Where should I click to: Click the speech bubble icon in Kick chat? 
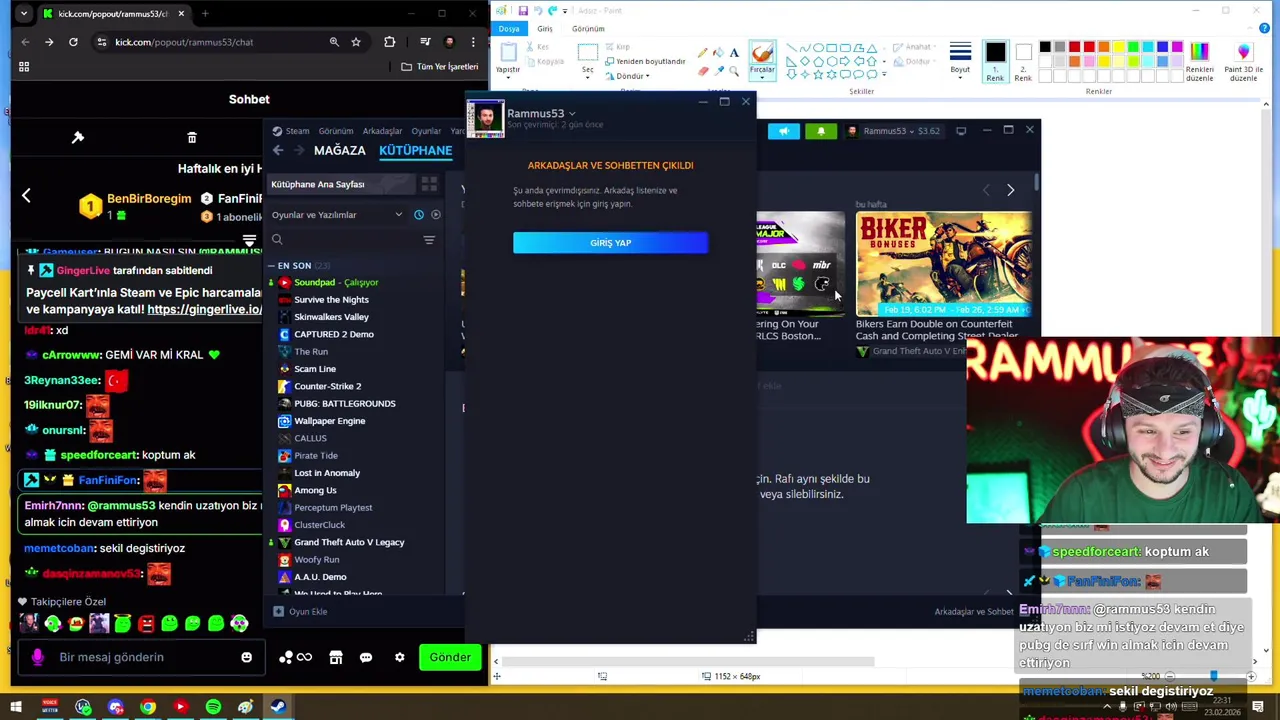pos(366,657)
